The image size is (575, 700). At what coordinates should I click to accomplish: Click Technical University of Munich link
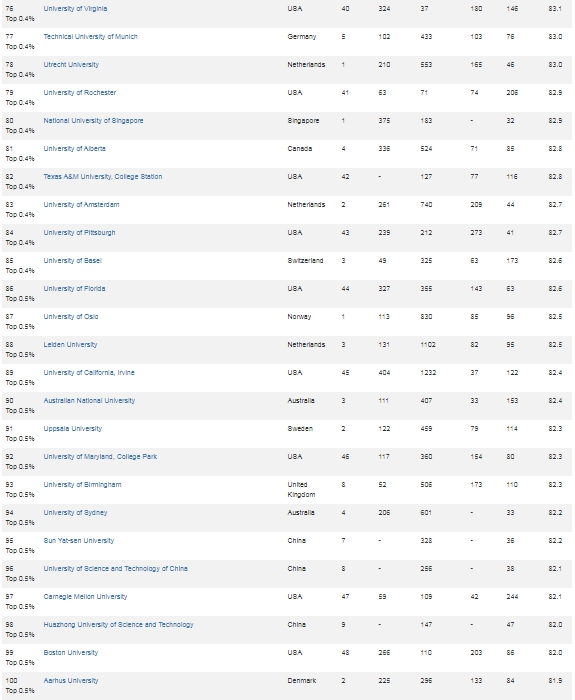point(90,37)
